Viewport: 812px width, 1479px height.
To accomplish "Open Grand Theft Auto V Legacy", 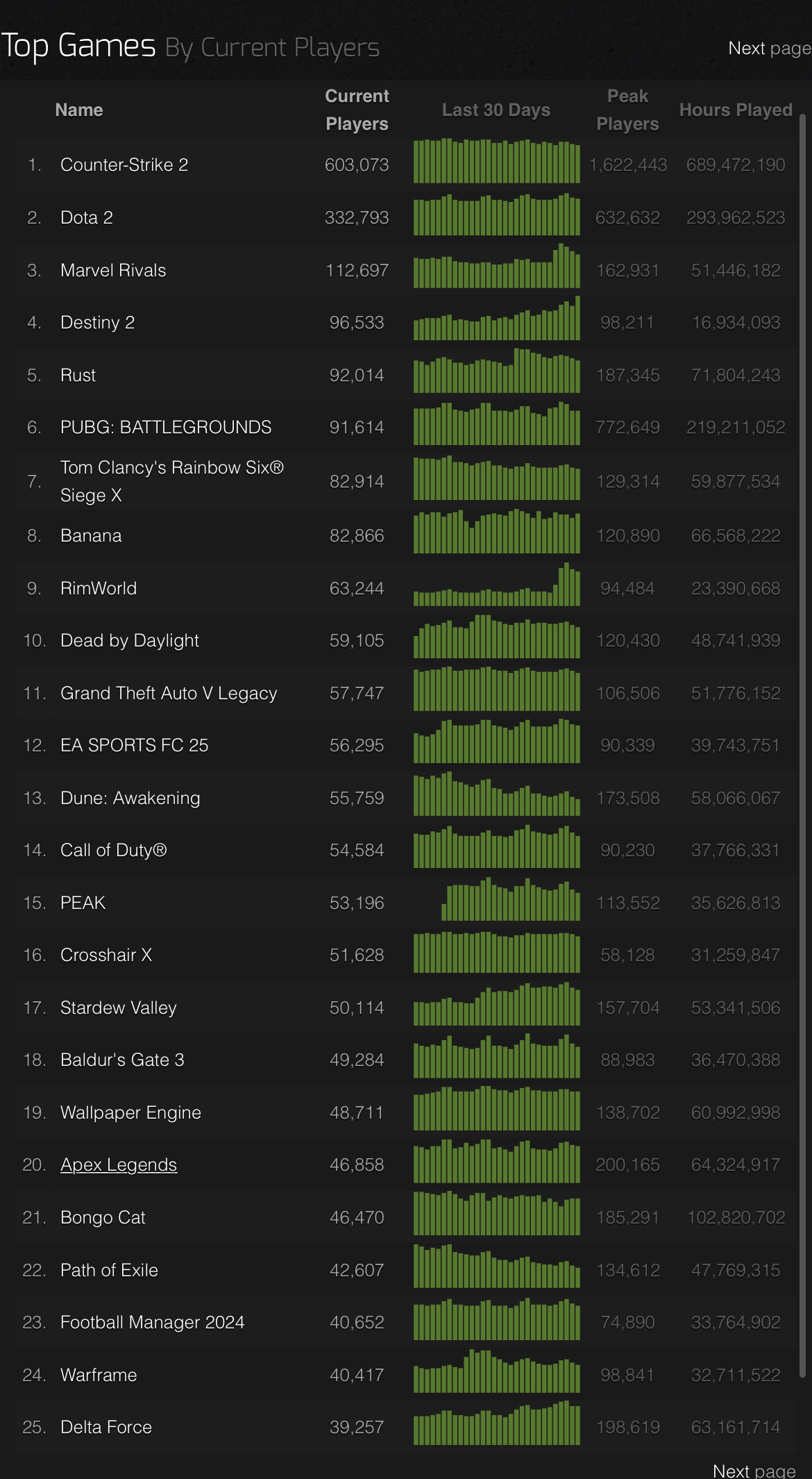I will click(169, 693).
